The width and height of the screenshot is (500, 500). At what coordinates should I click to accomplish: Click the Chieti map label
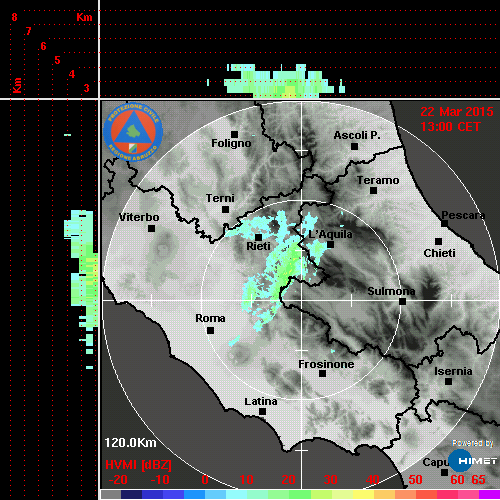pyautogui.click(x=439, y=253)
